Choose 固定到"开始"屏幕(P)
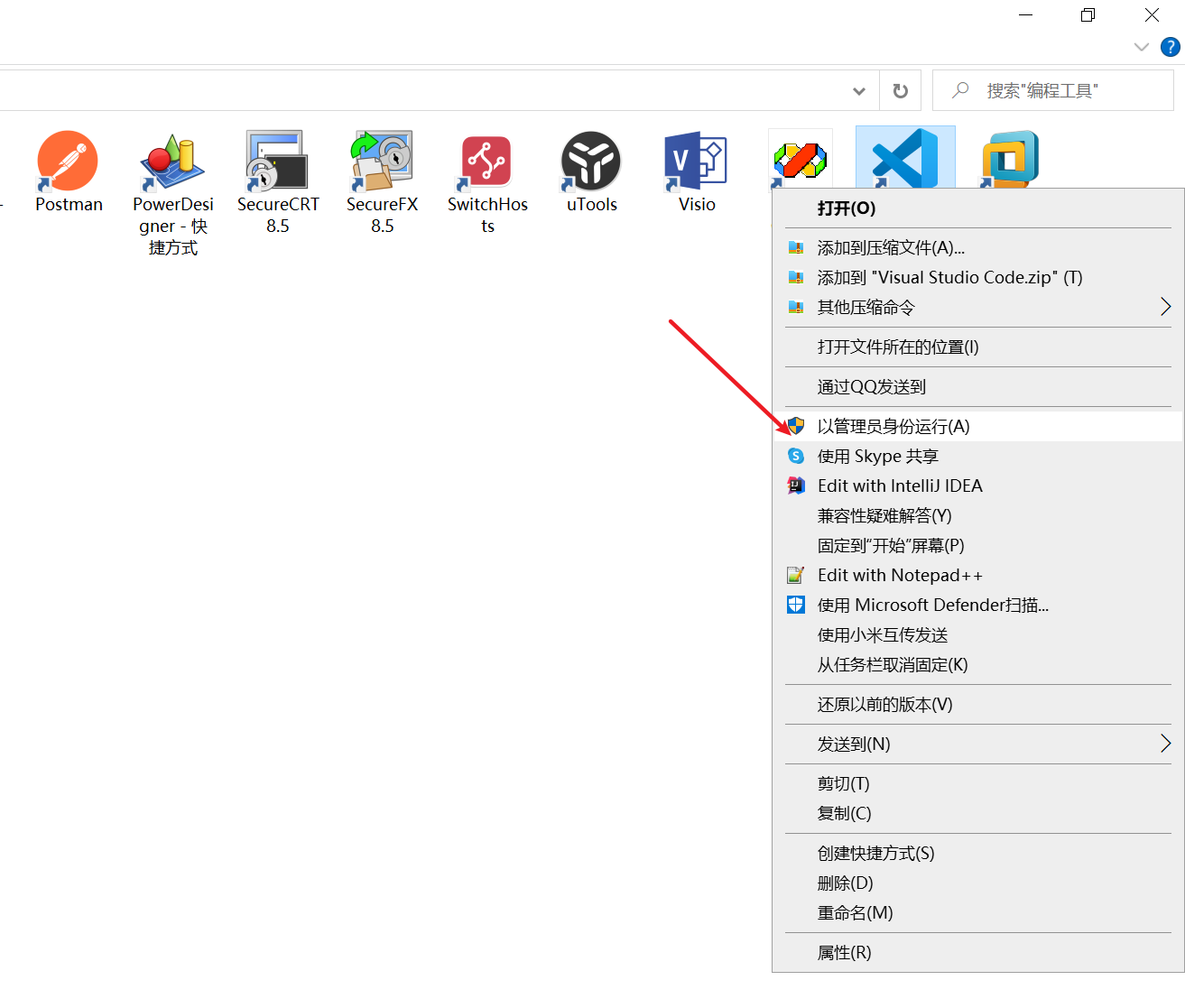This screenshot has width=1185, height=1008. (x=978, y=545)
